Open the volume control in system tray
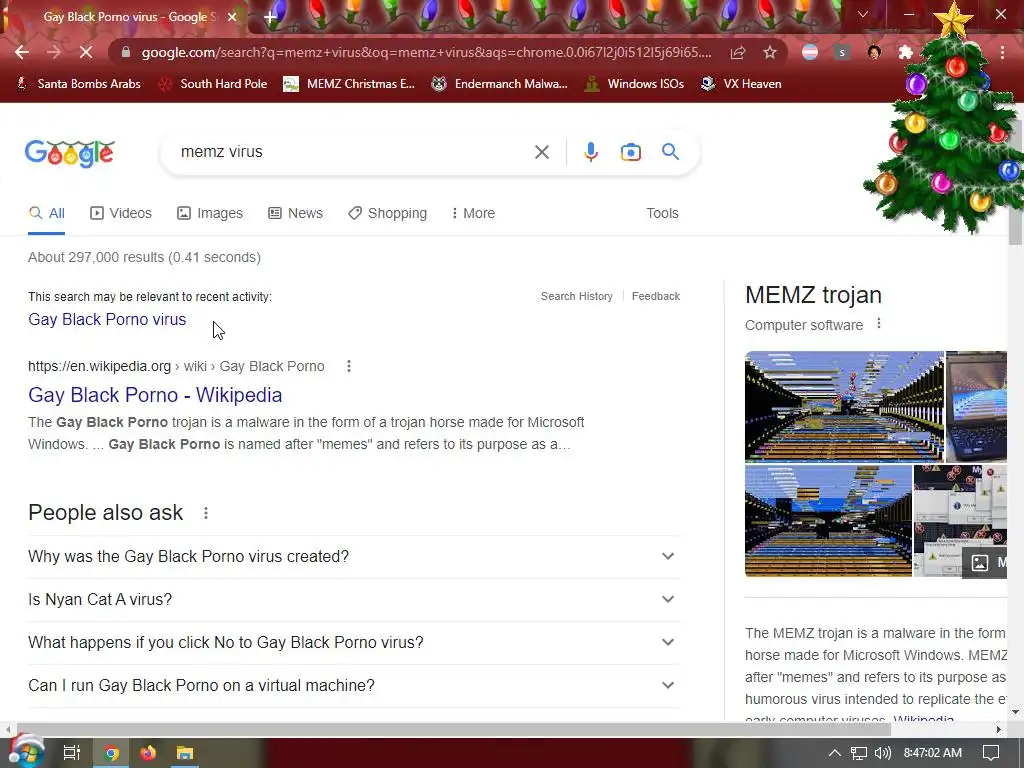This screenshot has height=768, width=1024. coord(882,753)
